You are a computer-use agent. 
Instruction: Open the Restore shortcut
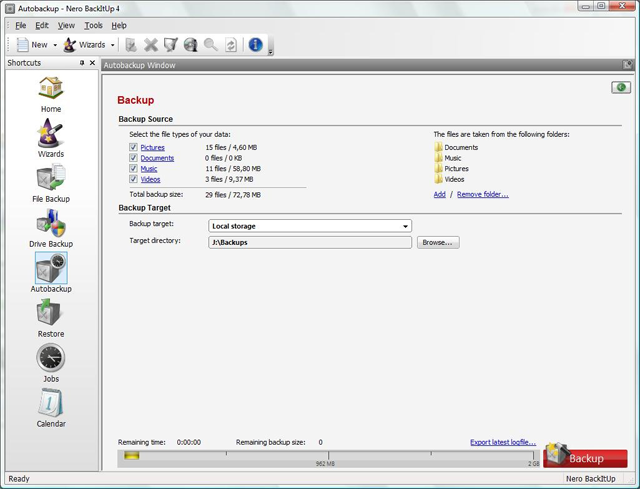[x=50, y=317]
